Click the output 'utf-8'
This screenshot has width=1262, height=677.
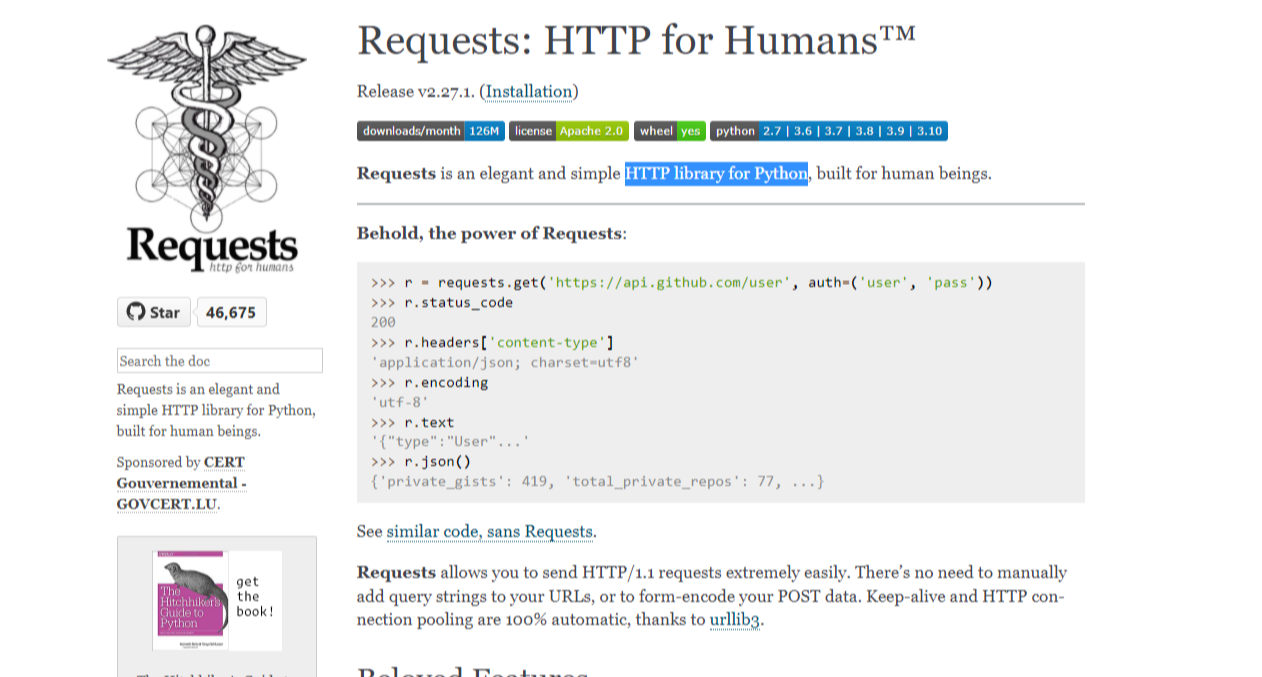click(x=399, y=402)
